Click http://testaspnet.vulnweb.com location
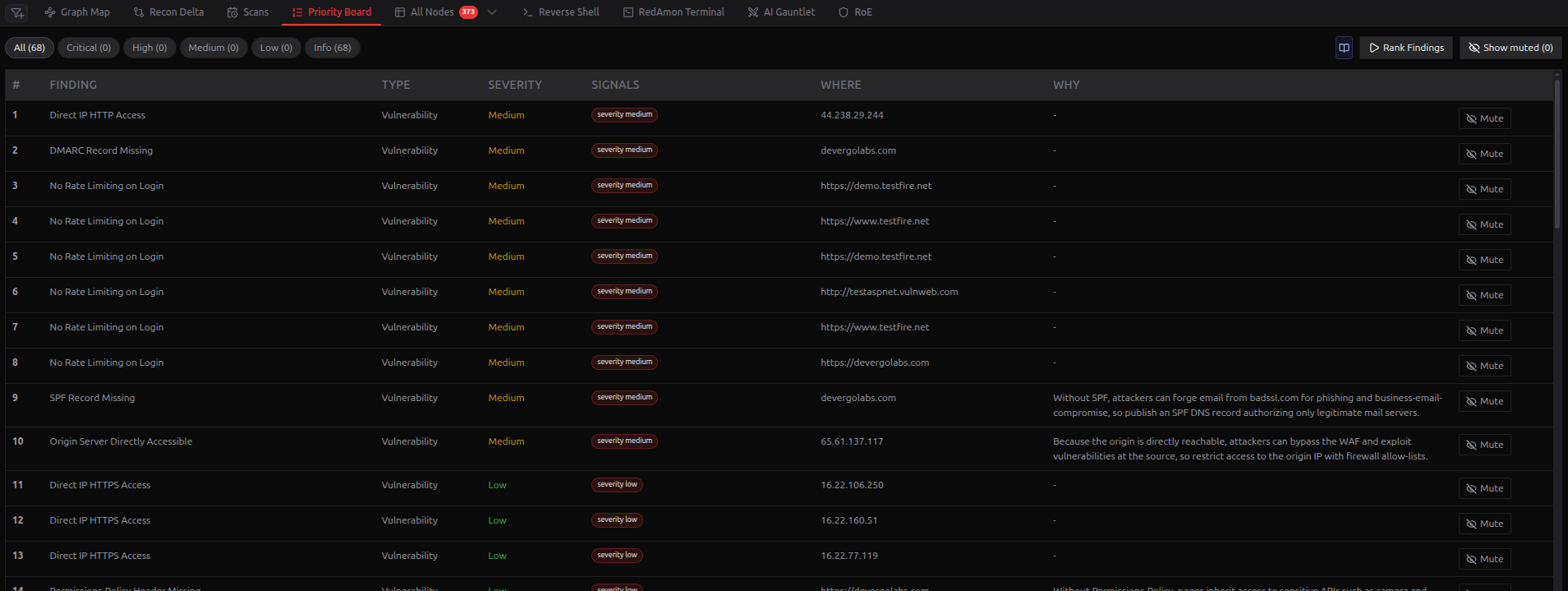 889,292
